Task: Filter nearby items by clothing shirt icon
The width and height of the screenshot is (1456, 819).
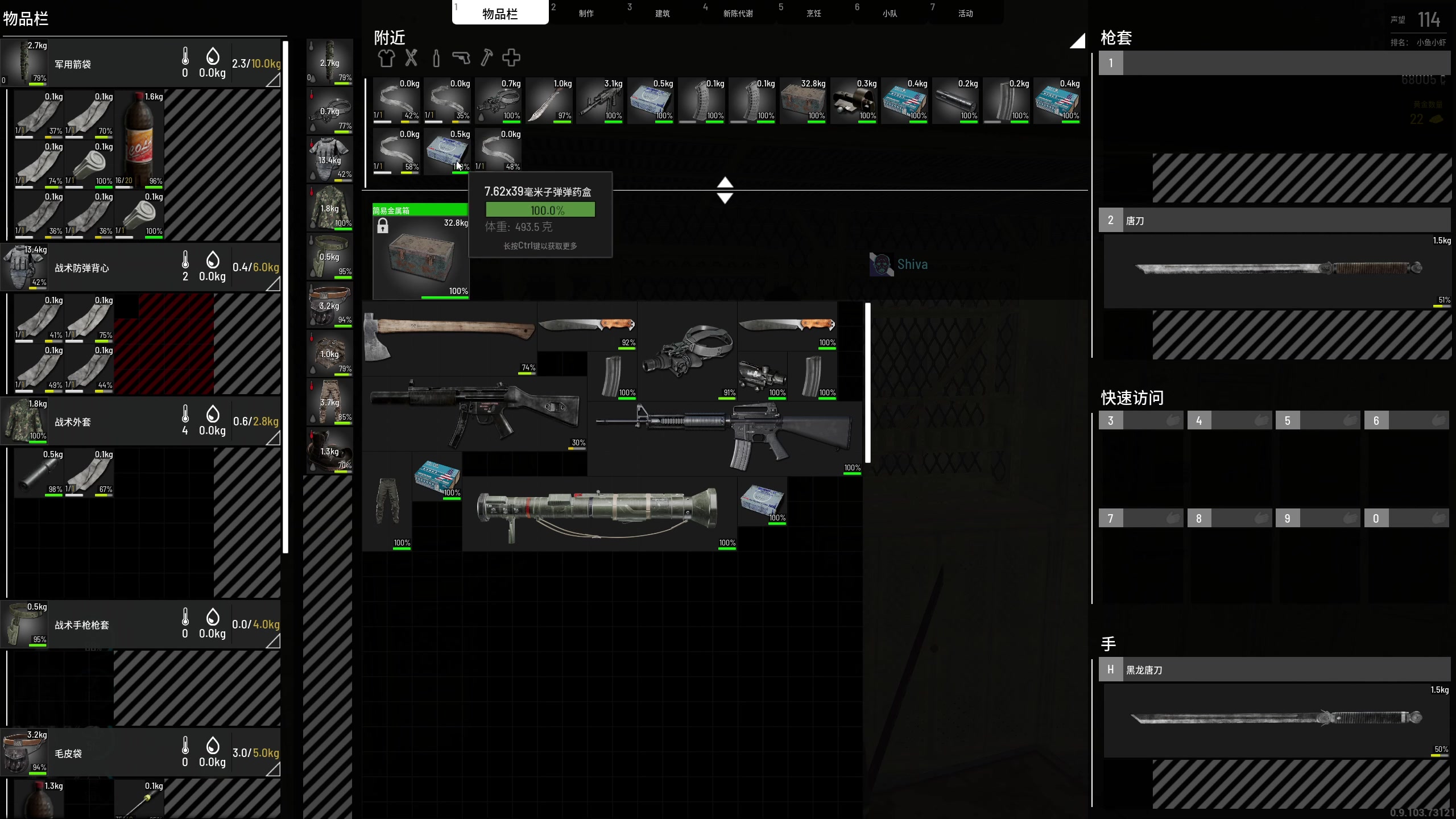Action: 386,58
